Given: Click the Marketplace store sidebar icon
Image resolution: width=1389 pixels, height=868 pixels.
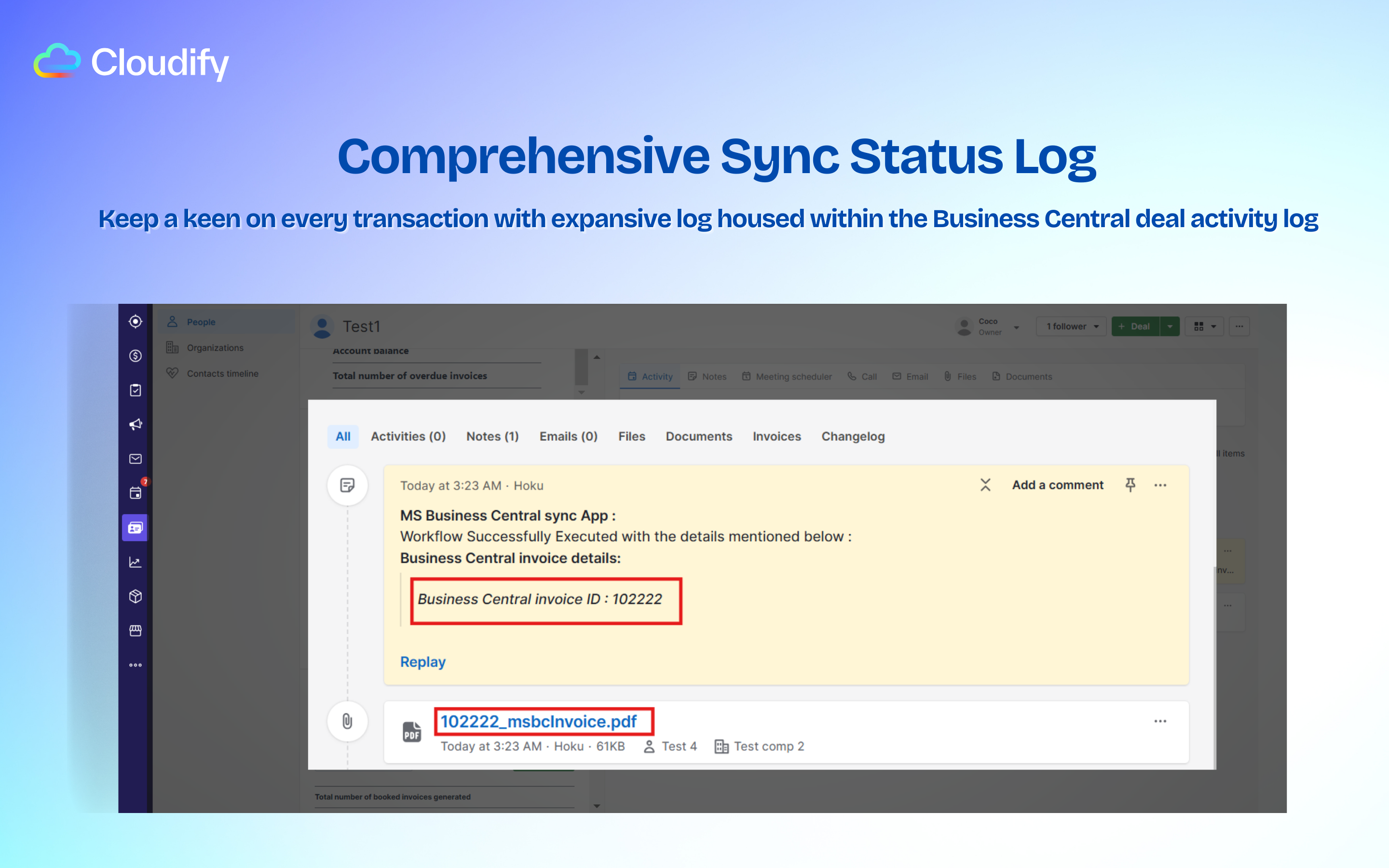Looking at the screenshot, I should coord(136,630).
